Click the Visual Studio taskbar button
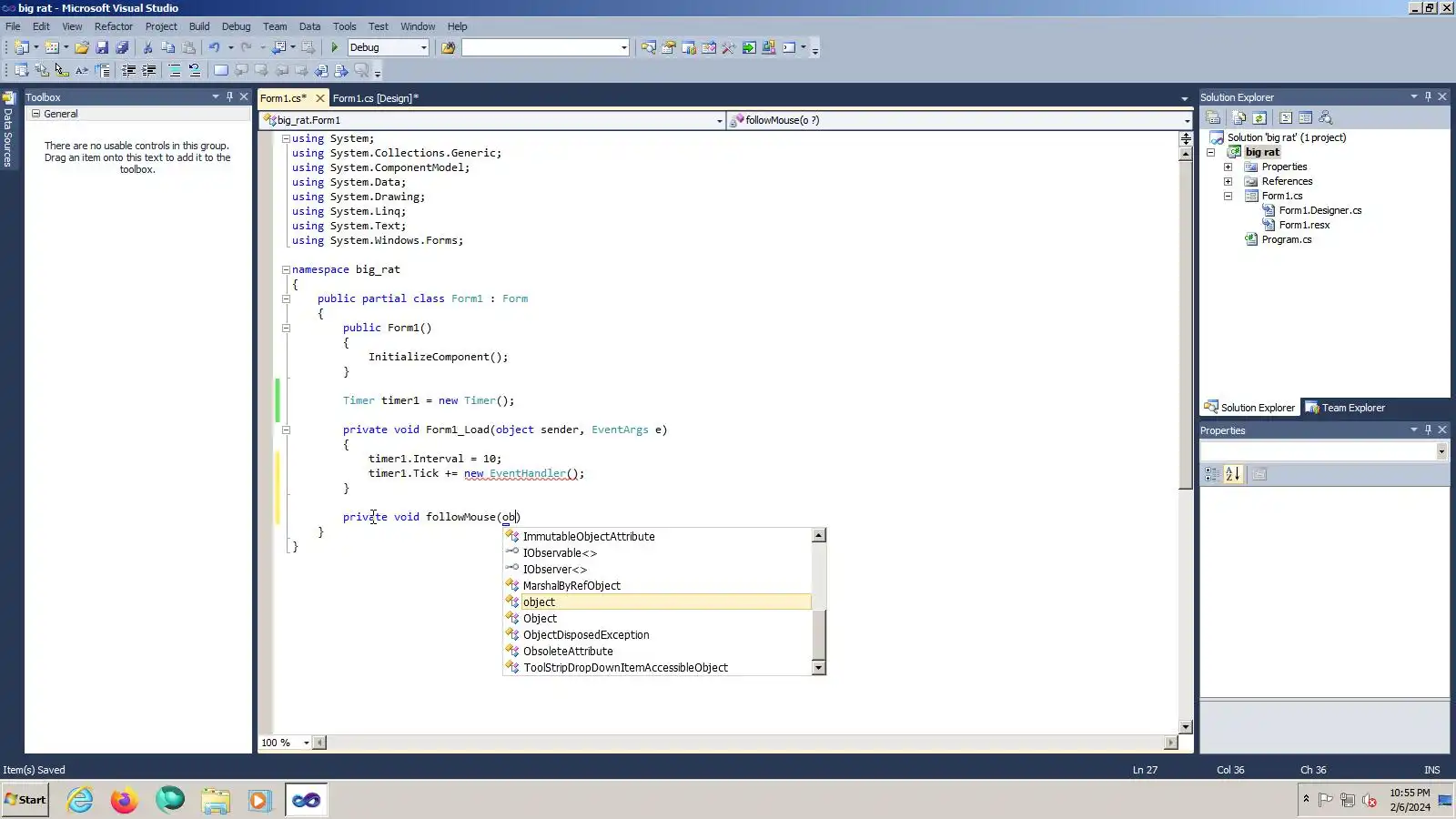The height and width of the screenshot is (819, 1456). [x=306, y=800]
